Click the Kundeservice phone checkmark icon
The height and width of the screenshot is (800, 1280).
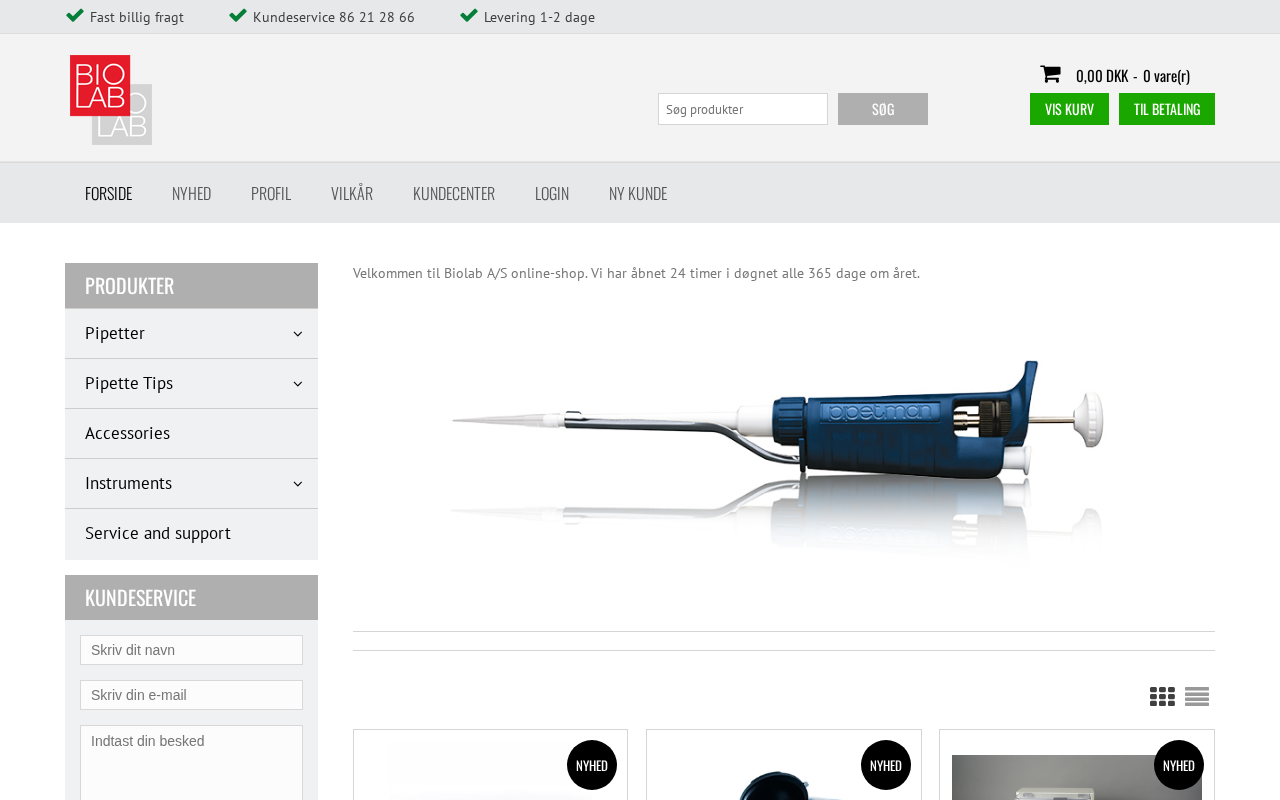coord(238,15)
